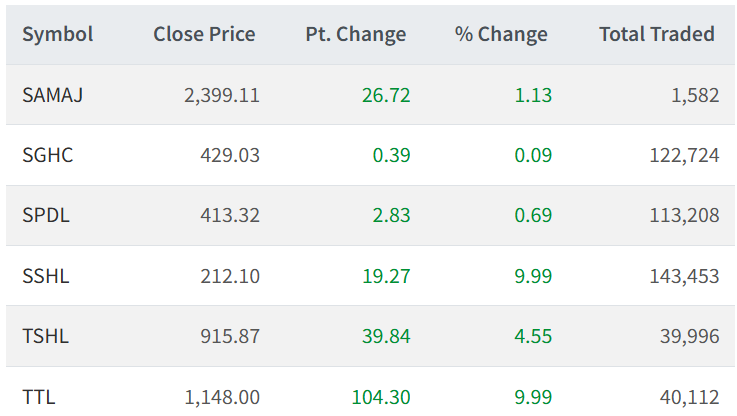Click TSHL close price 915.87
Image resolution: width=737 pixels, height=416 pixels.
[x=230, y=336]
